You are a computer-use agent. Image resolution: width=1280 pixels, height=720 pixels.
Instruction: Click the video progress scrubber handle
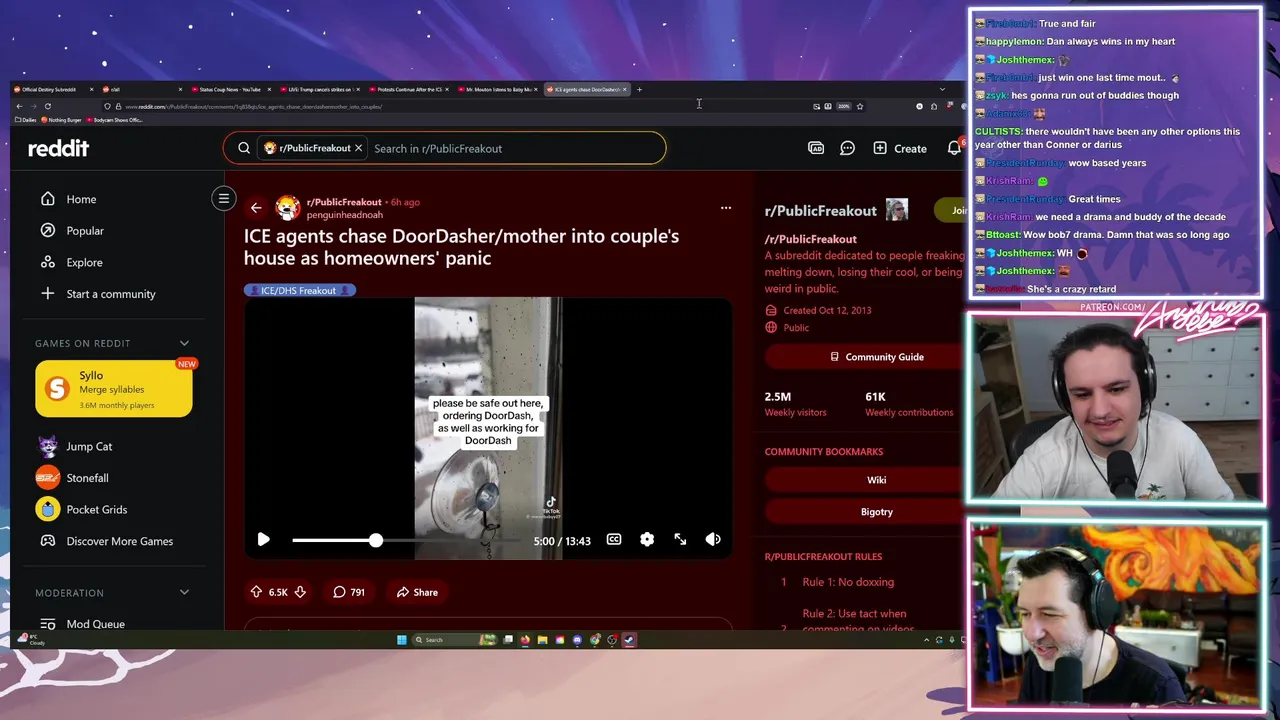tap(375, 540)
